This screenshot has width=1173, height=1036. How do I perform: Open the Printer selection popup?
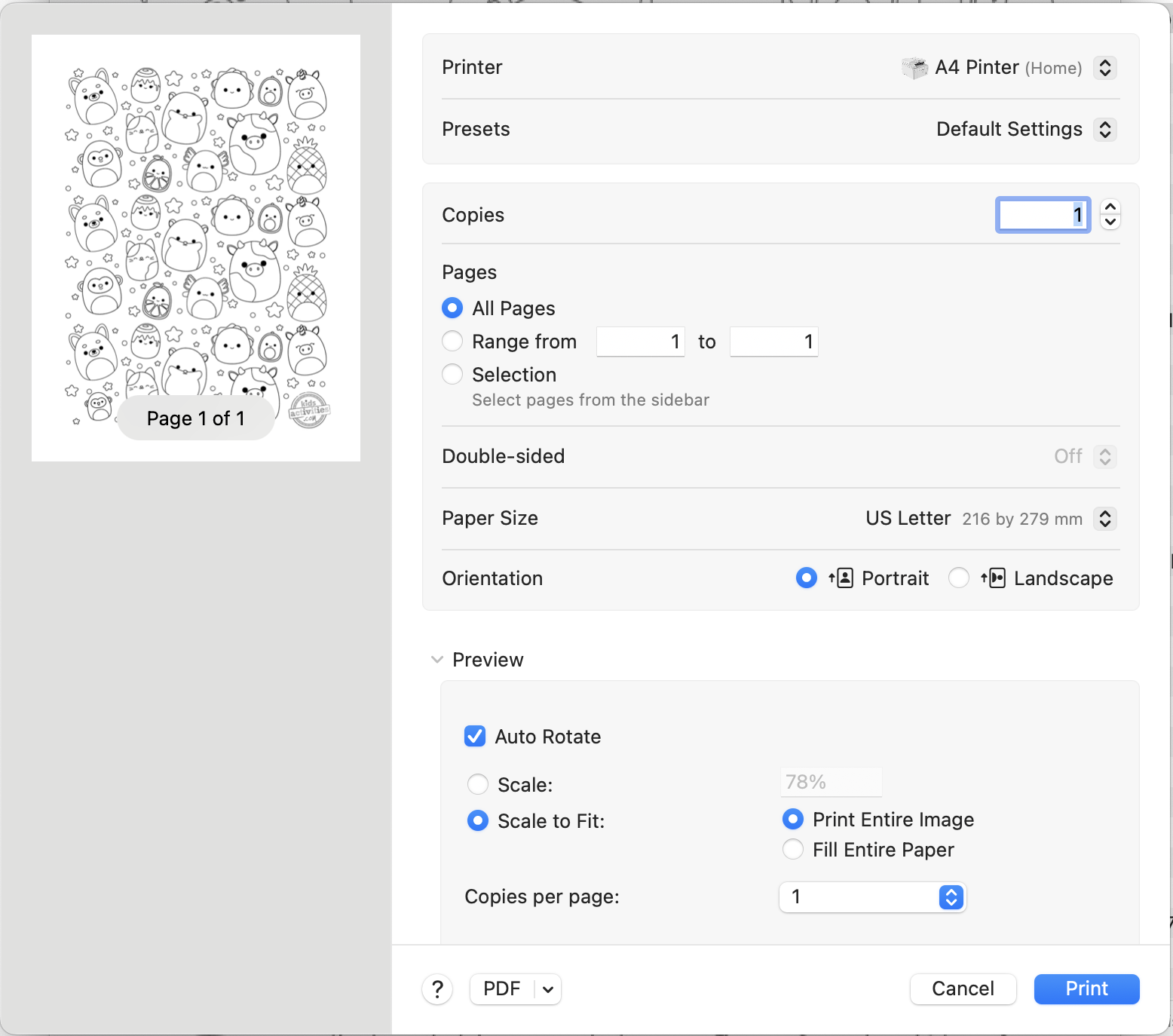point(1105,68)
